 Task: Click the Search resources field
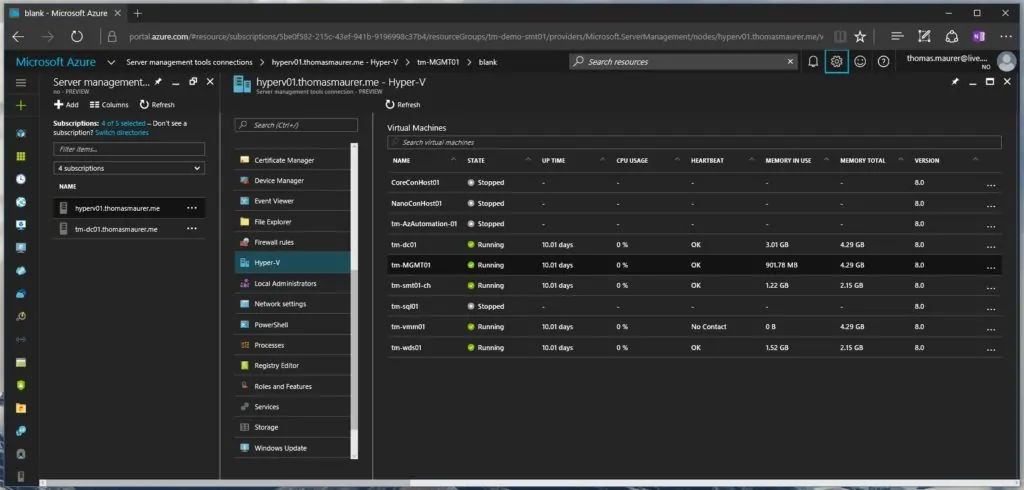[684, 62]
